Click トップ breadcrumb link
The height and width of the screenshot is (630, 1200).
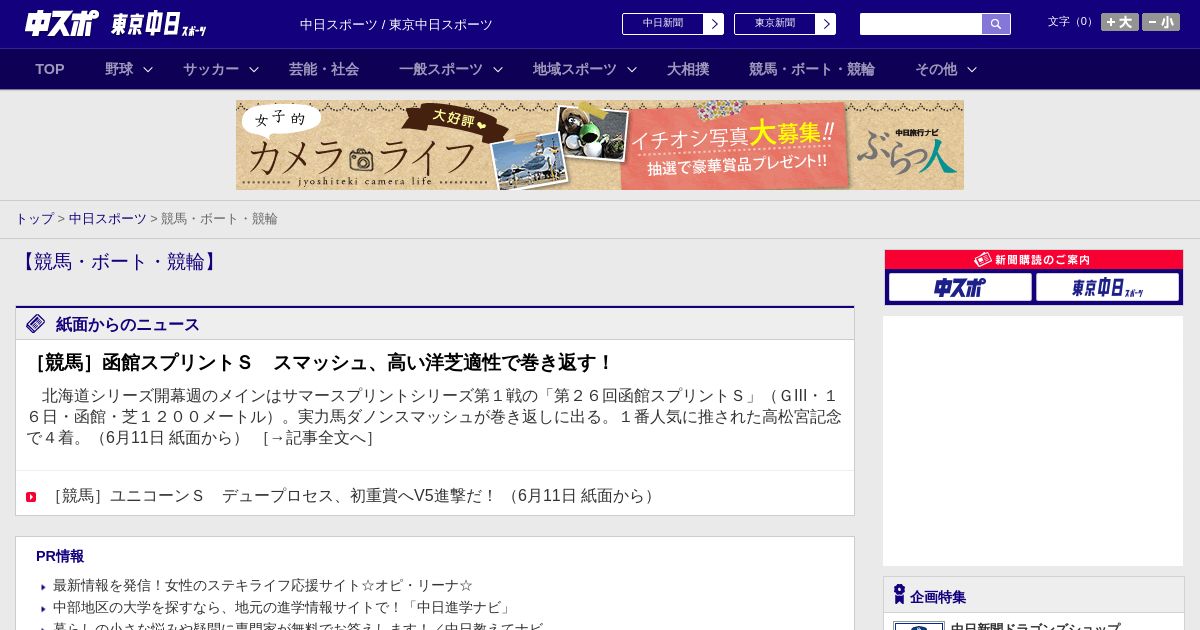point(34,218)
